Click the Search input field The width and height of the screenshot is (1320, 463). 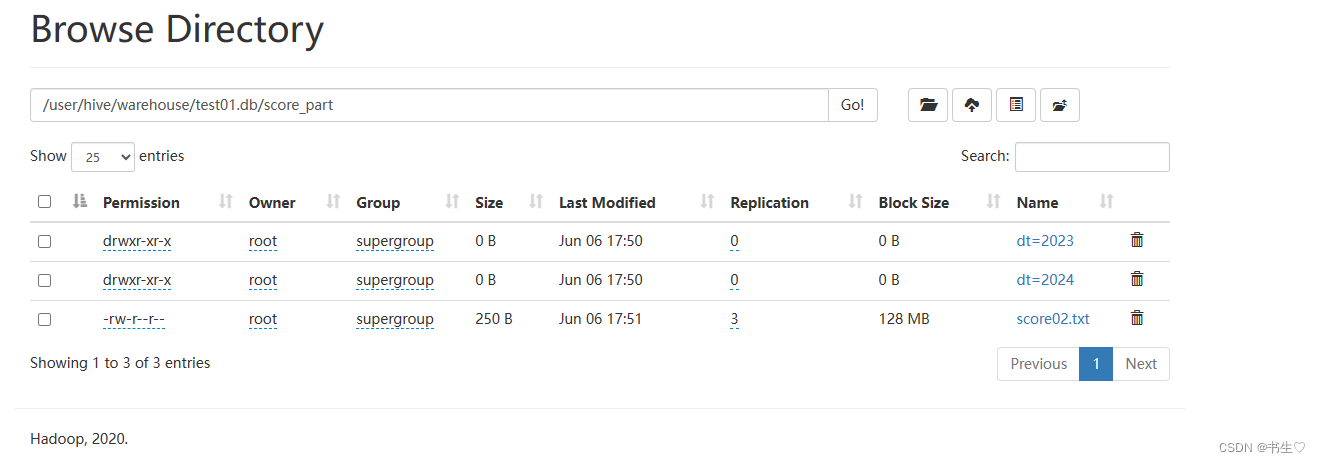click(1092, 157)
